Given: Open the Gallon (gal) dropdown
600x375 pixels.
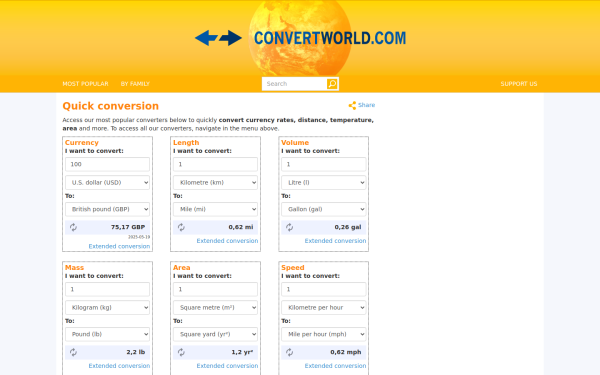Looking at the screenshot, I should pyautogui.click(x=324, y=209).
